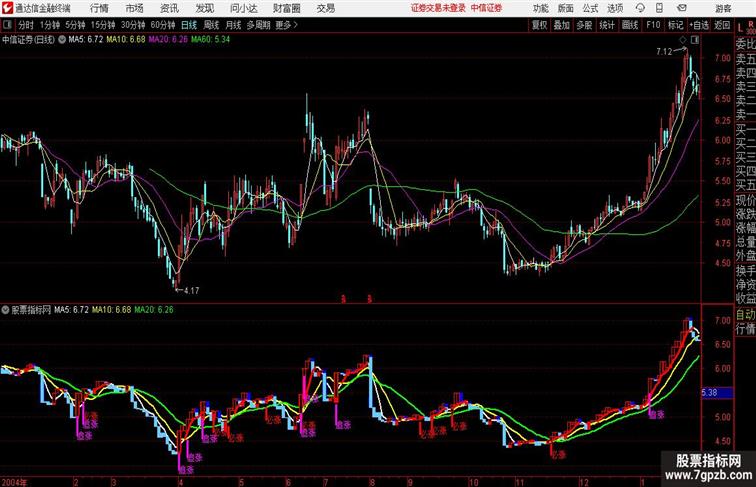
Task: Click the 游客 guest account label
Action: [723, 8]
